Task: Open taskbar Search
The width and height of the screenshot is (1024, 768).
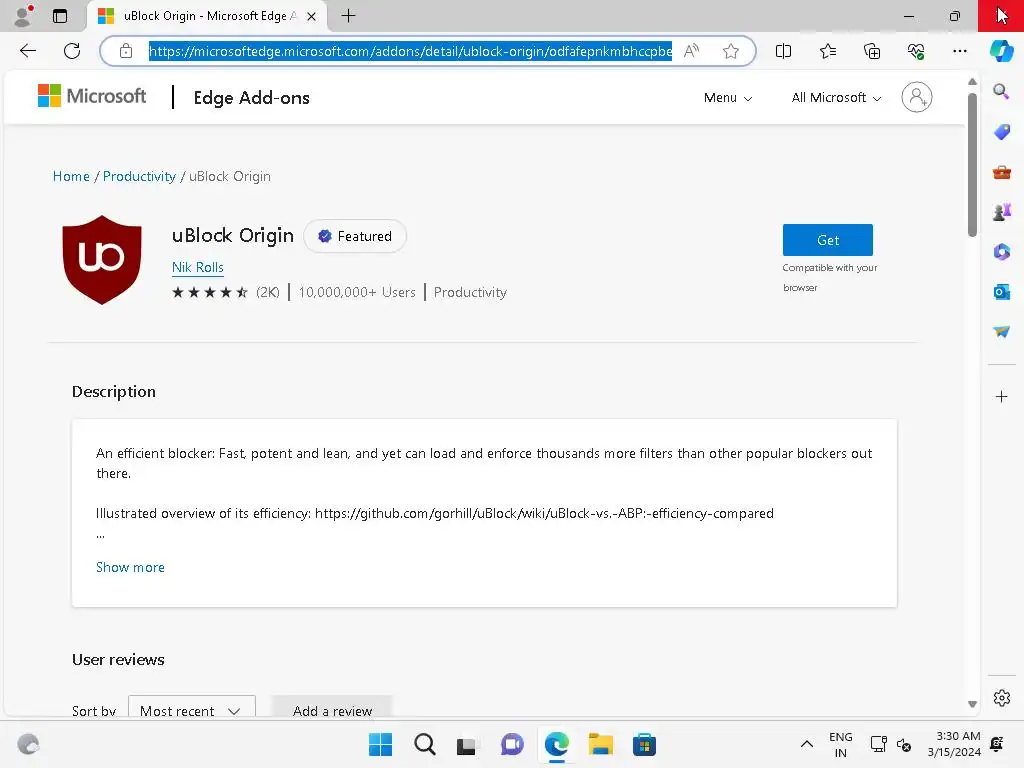Action: click(x=424, y=744)
